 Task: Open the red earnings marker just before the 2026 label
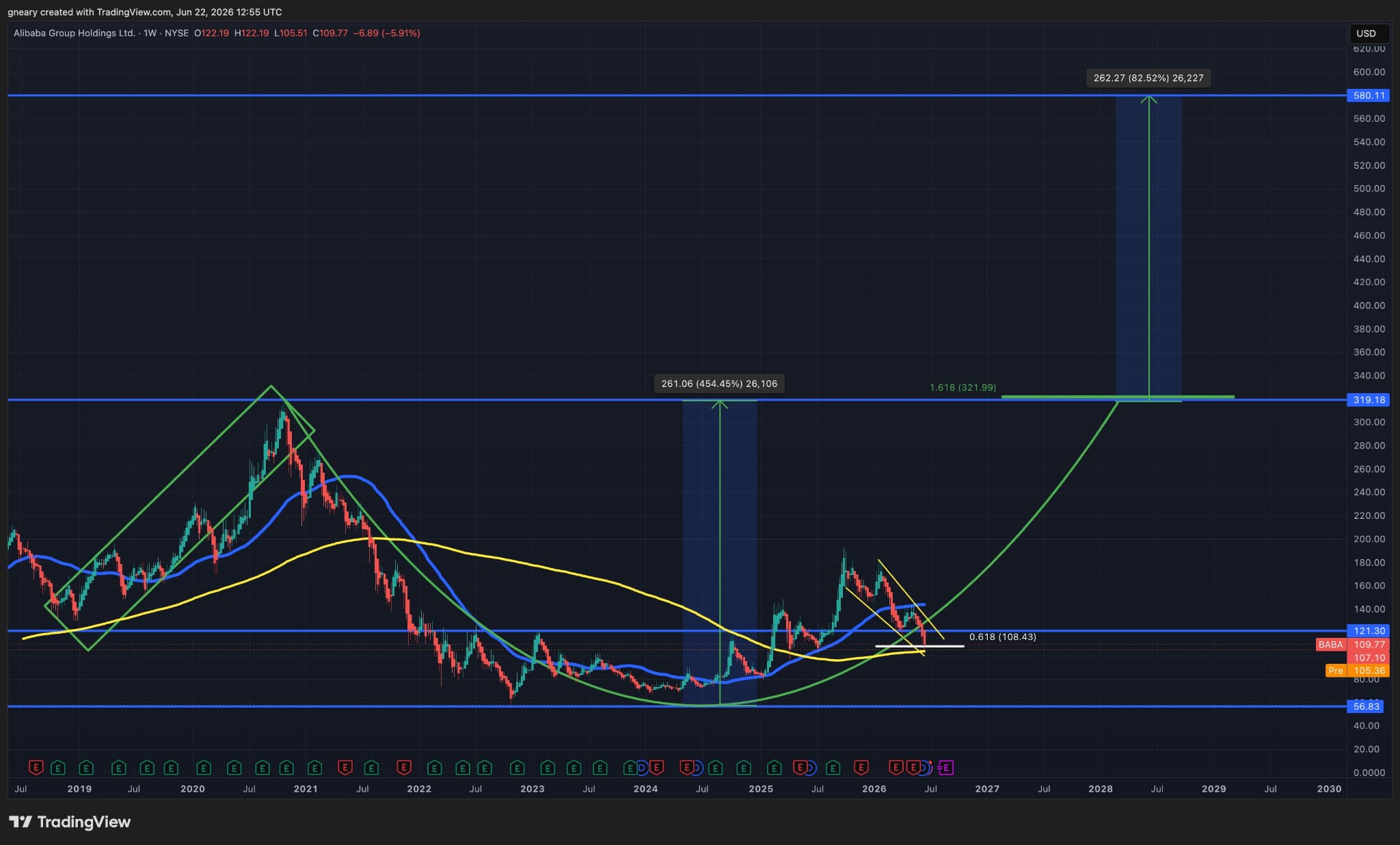point(861,768)
